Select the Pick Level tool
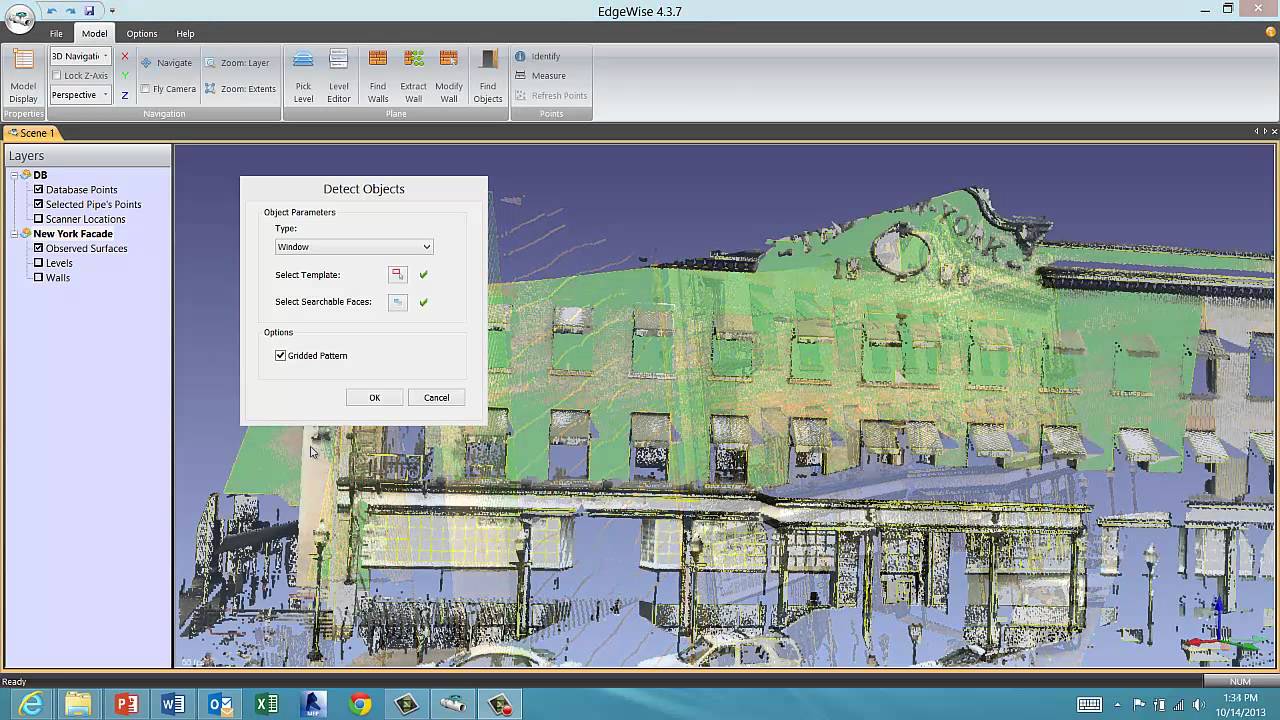Image resolution: width=1280 pixels, height=720 pixels. pos(303,76)
